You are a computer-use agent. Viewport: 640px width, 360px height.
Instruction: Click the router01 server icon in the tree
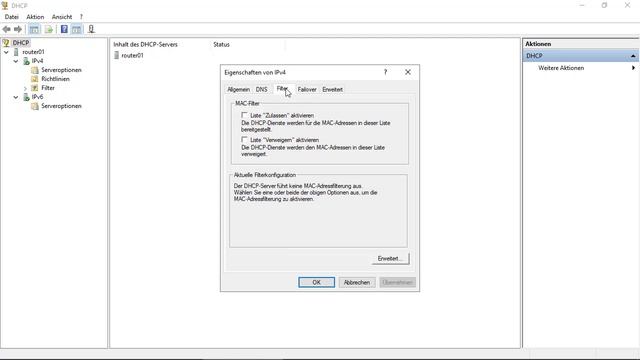pyautogui.click(x=16, y=52)
